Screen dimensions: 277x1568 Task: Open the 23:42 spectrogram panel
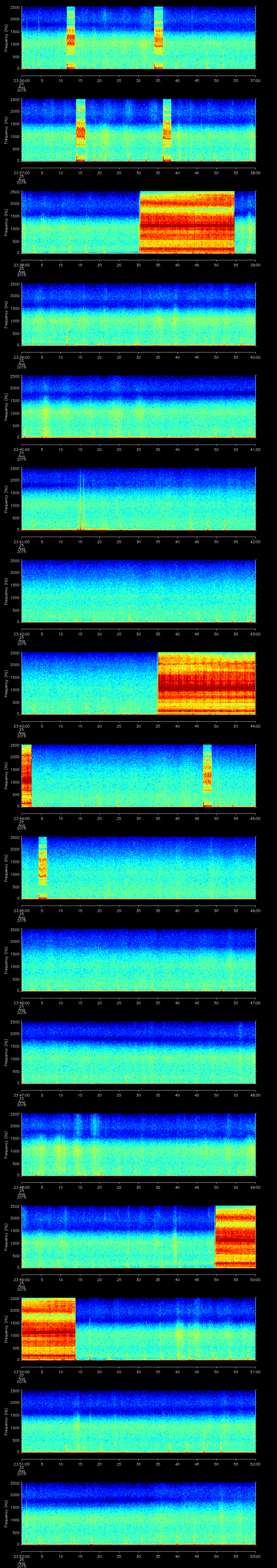point(138,591)
